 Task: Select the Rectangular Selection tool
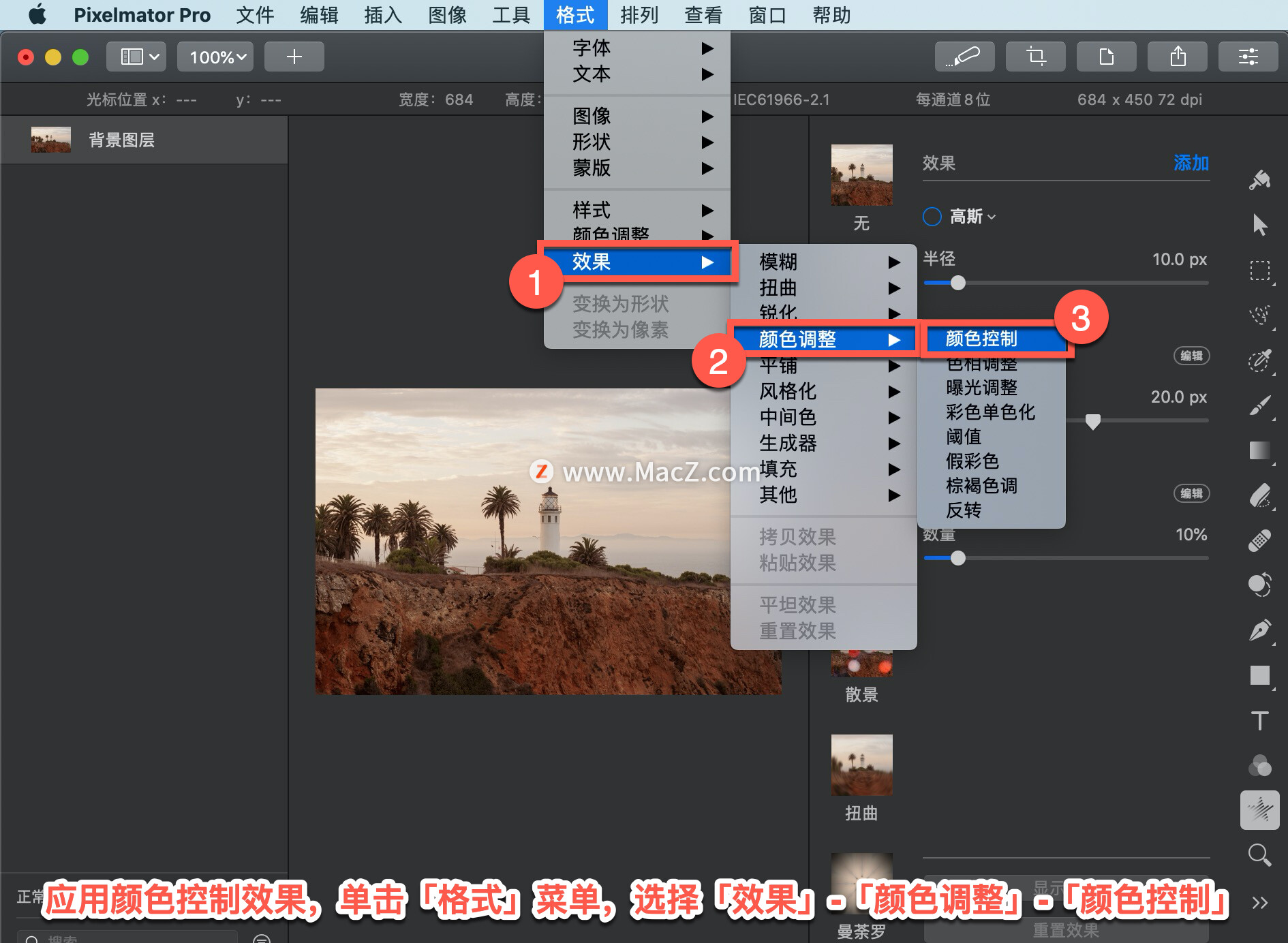point(1259,270)
